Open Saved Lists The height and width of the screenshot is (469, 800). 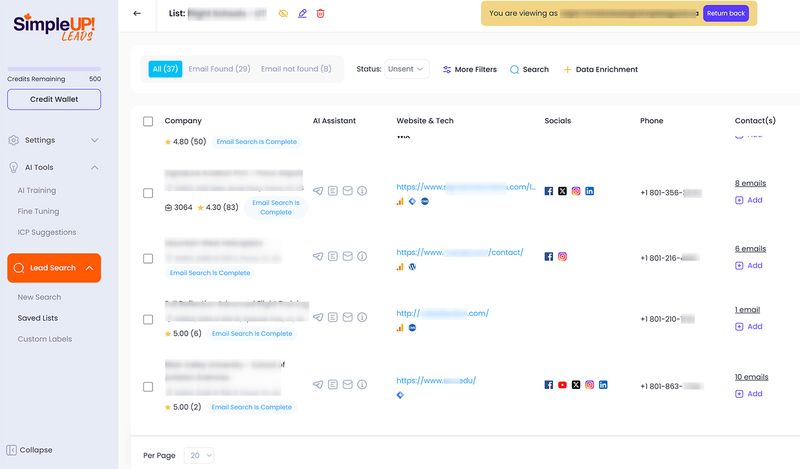pyautogui.click(x=38, y=318)
